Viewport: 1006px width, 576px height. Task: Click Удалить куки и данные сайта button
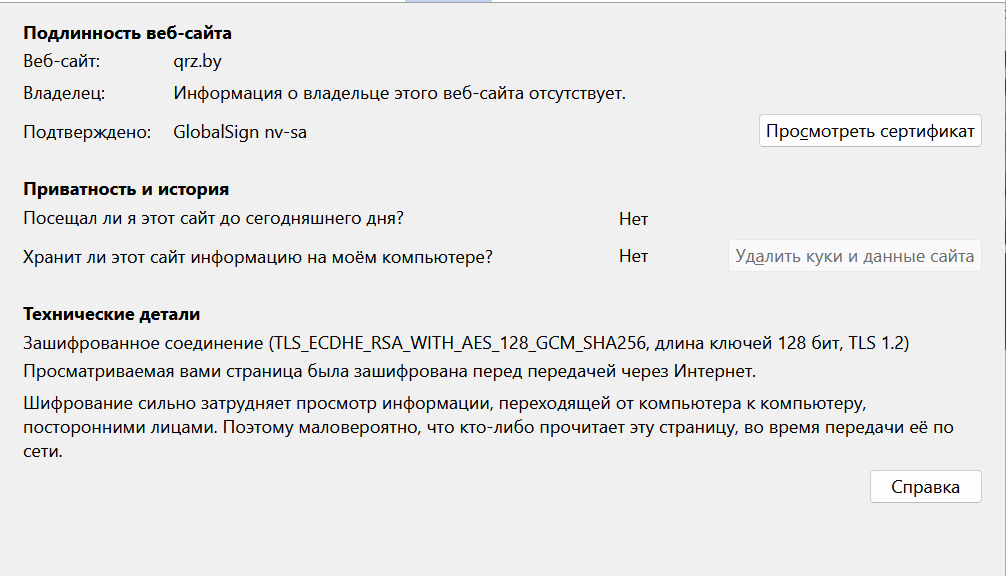point(854,256)
